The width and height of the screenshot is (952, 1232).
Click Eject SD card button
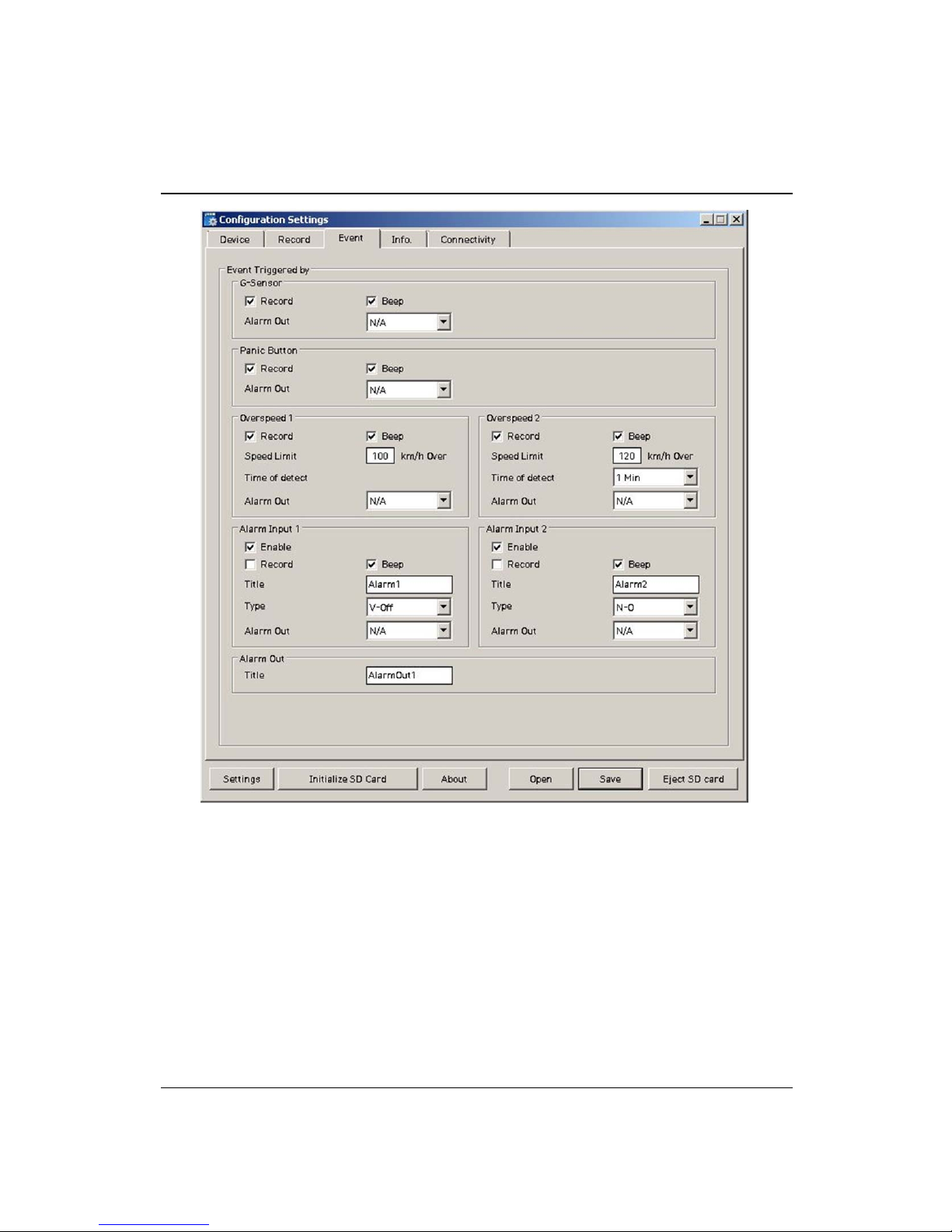point(693,779)
